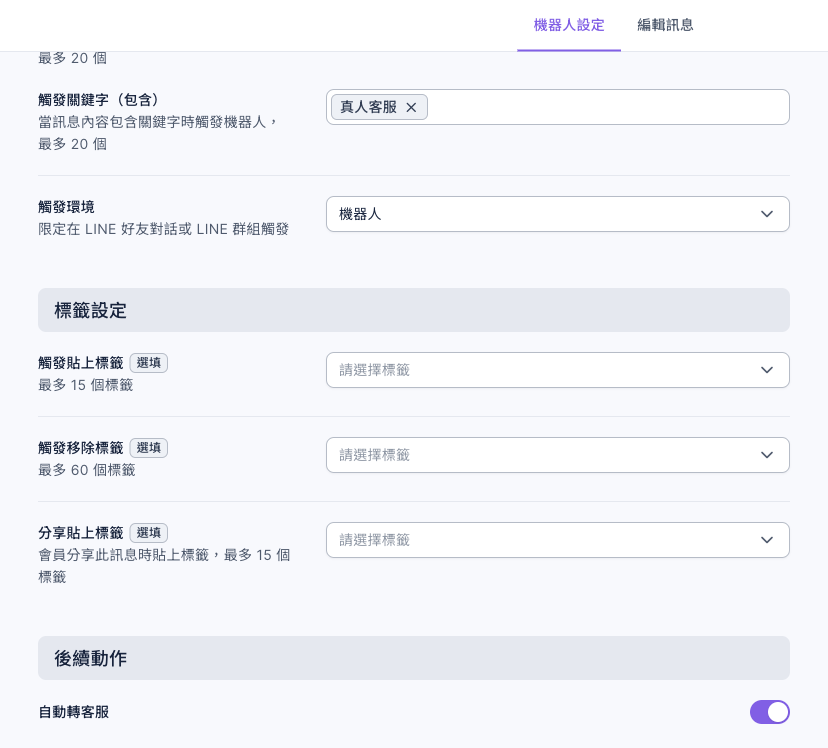Click the 選填 badge beside 觸發移除標籤
The image size is (828, 748).
coord(148,448)
